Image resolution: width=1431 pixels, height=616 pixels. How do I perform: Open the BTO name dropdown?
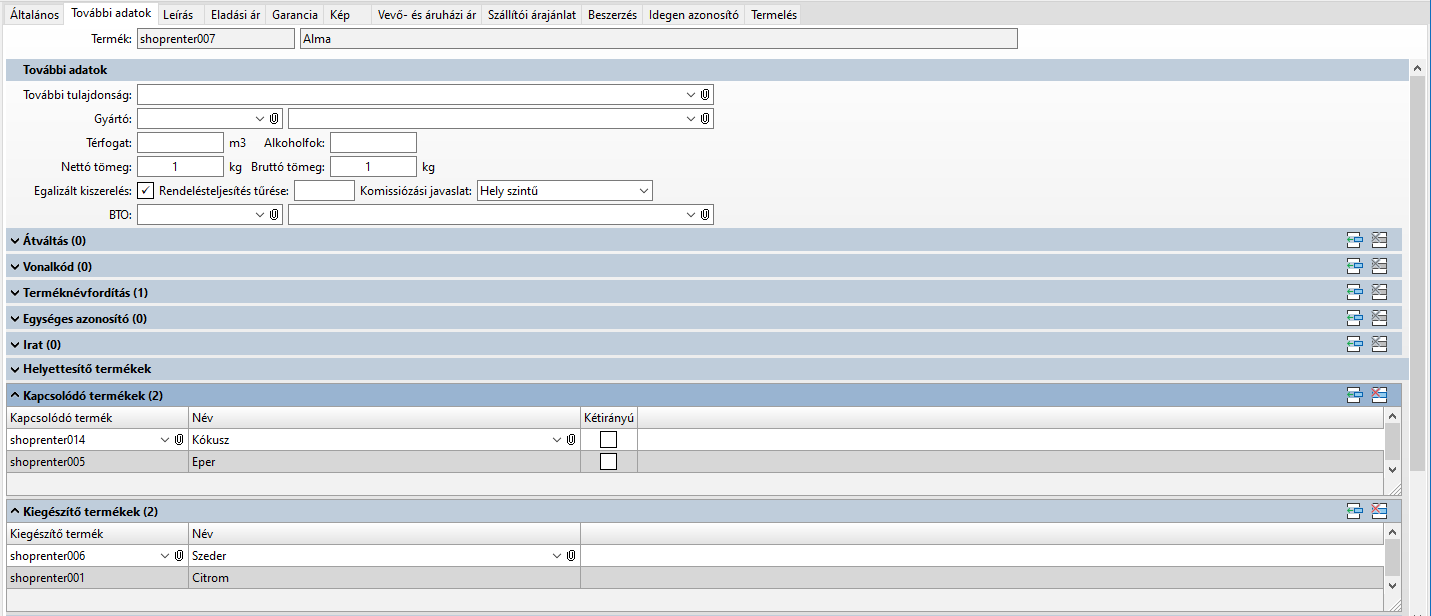click(x=690, y=214)
